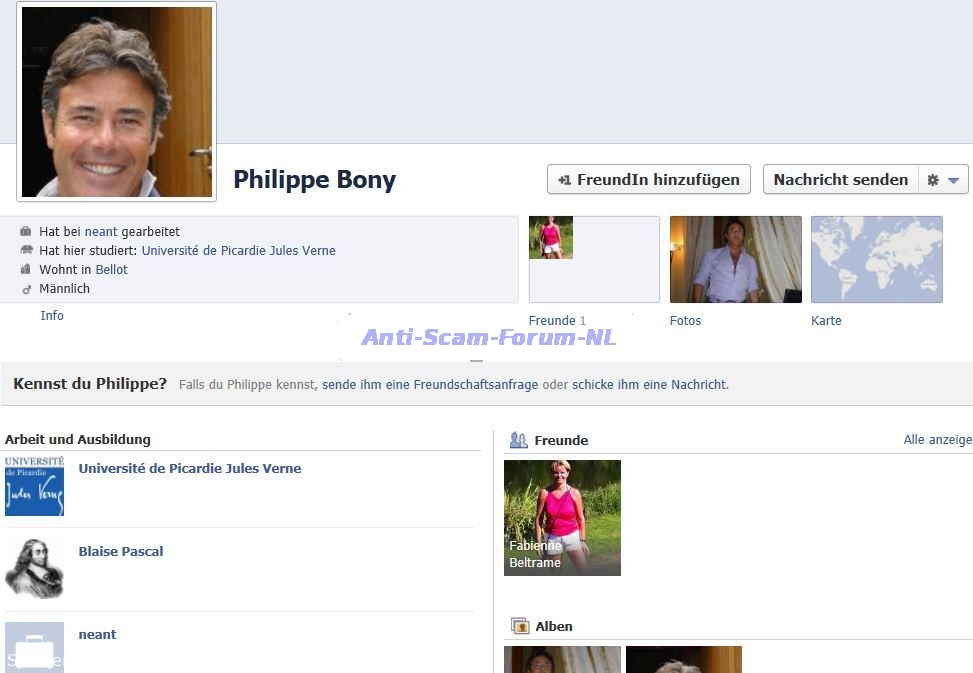
Task: Click the FreundIn hinzufügen button
Action: (649, 180)
